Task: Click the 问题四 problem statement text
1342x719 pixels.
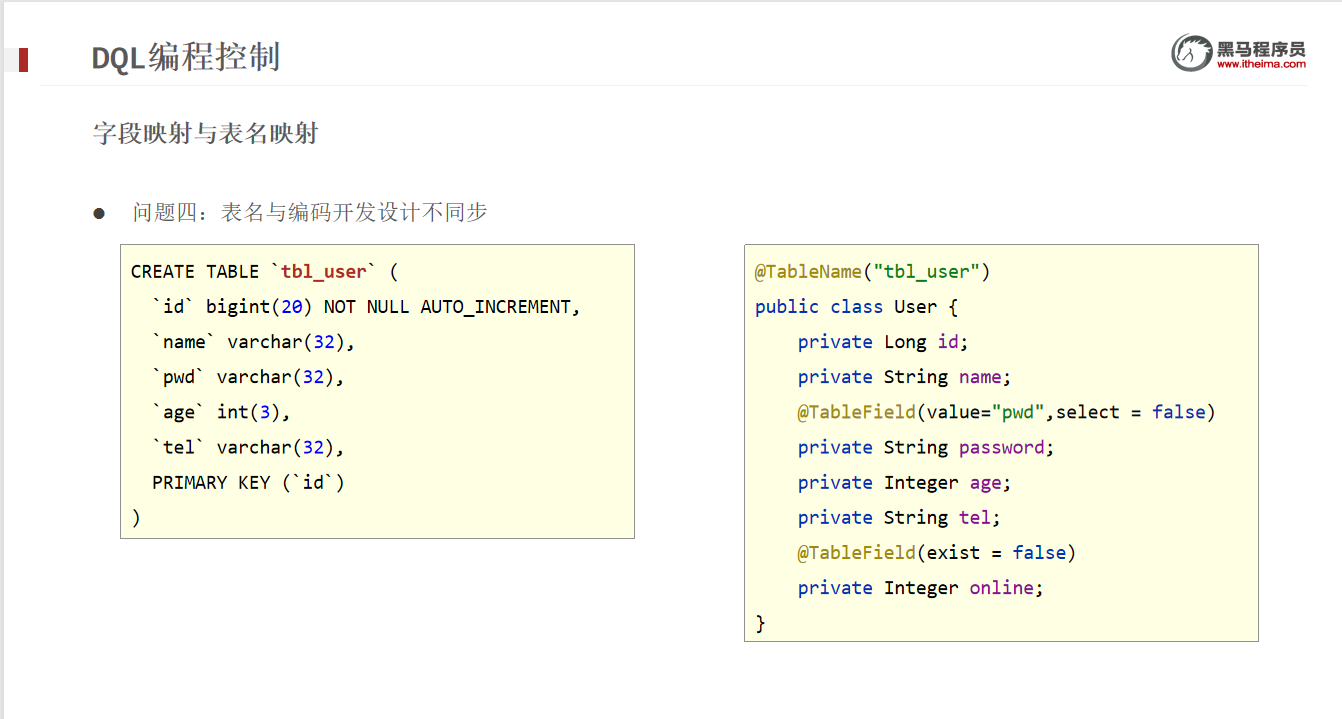Action: point(310,212)
